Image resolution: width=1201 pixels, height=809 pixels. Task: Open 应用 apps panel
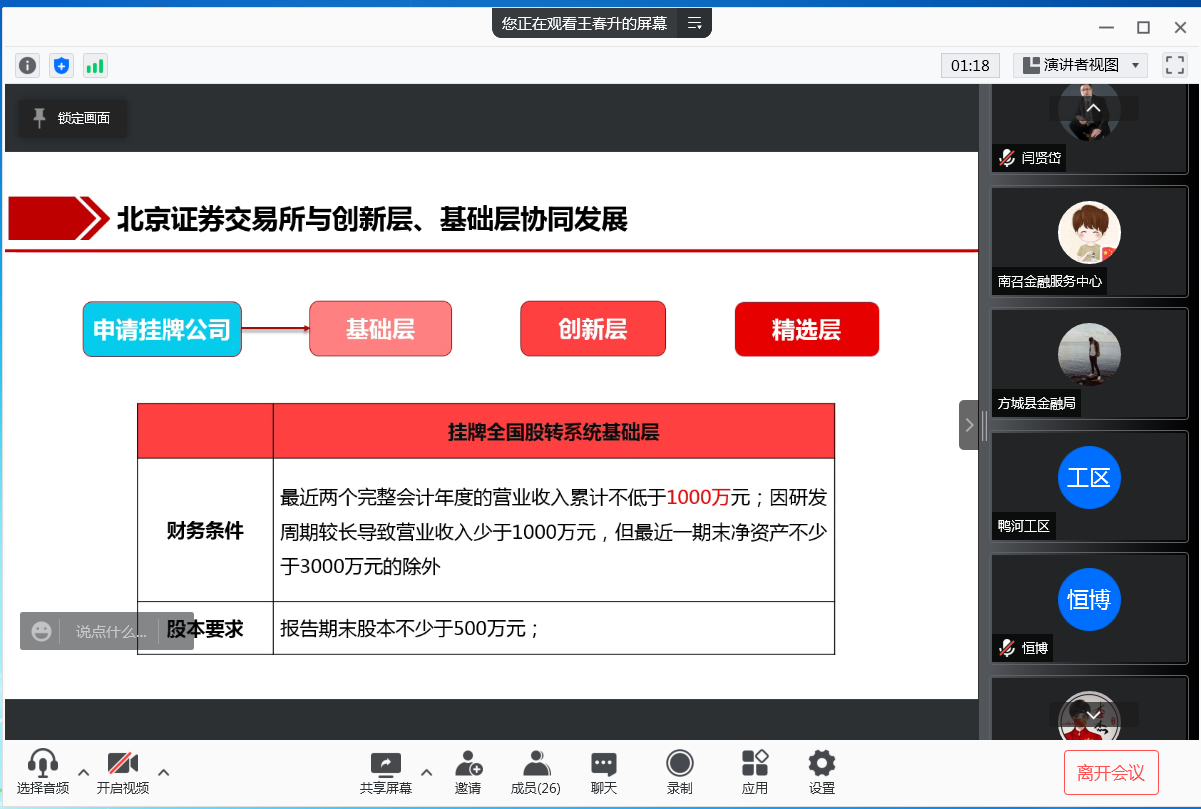tap(755, 773)
